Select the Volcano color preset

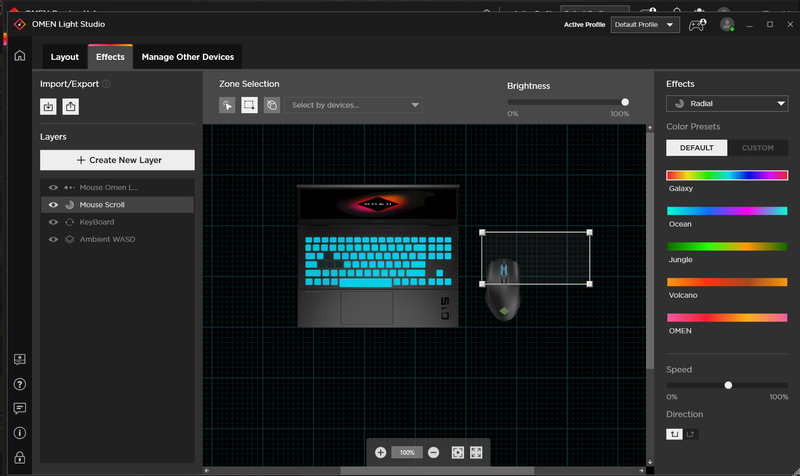pyautogui.click(x=727, y=282)
